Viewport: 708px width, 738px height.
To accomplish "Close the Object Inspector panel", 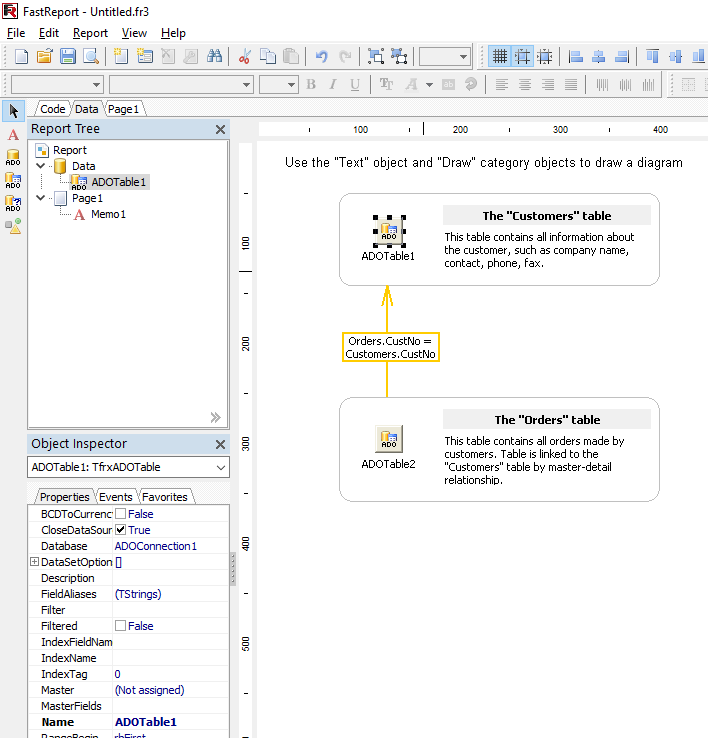I will [220, 444].
